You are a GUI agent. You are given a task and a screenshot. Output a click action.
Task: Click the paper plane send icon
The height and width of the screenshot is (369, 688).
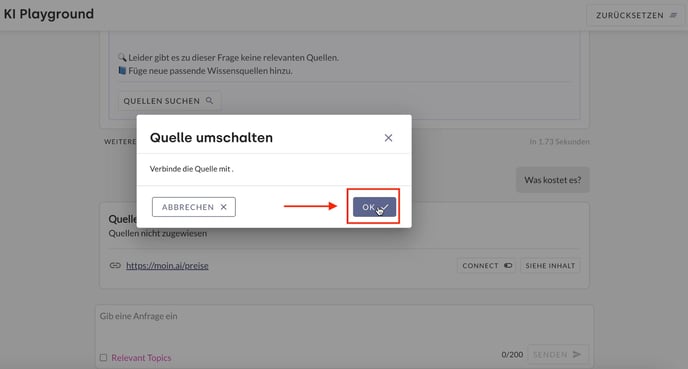pos(577,354)
